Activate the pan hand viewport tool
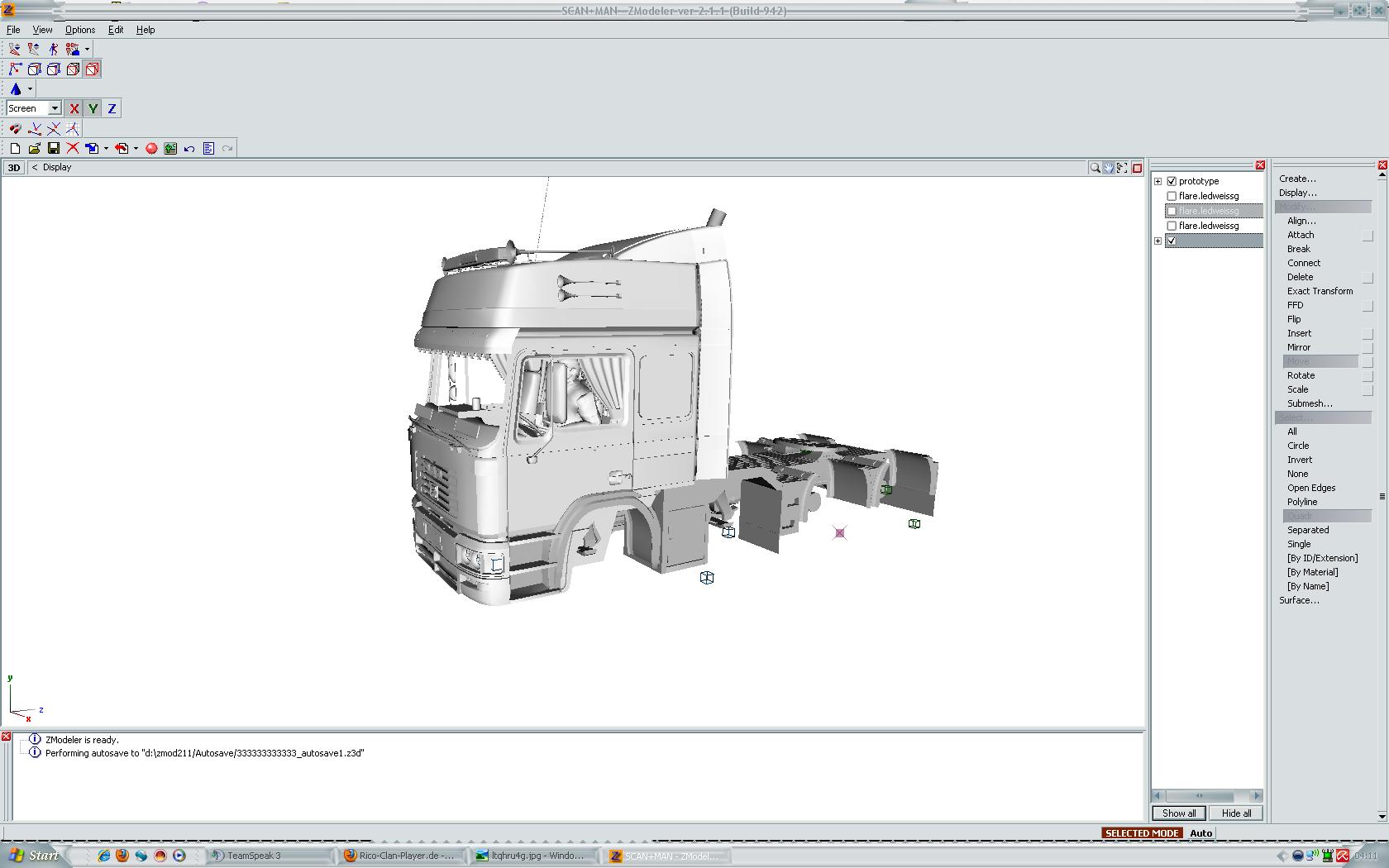 pos(1109,168)
